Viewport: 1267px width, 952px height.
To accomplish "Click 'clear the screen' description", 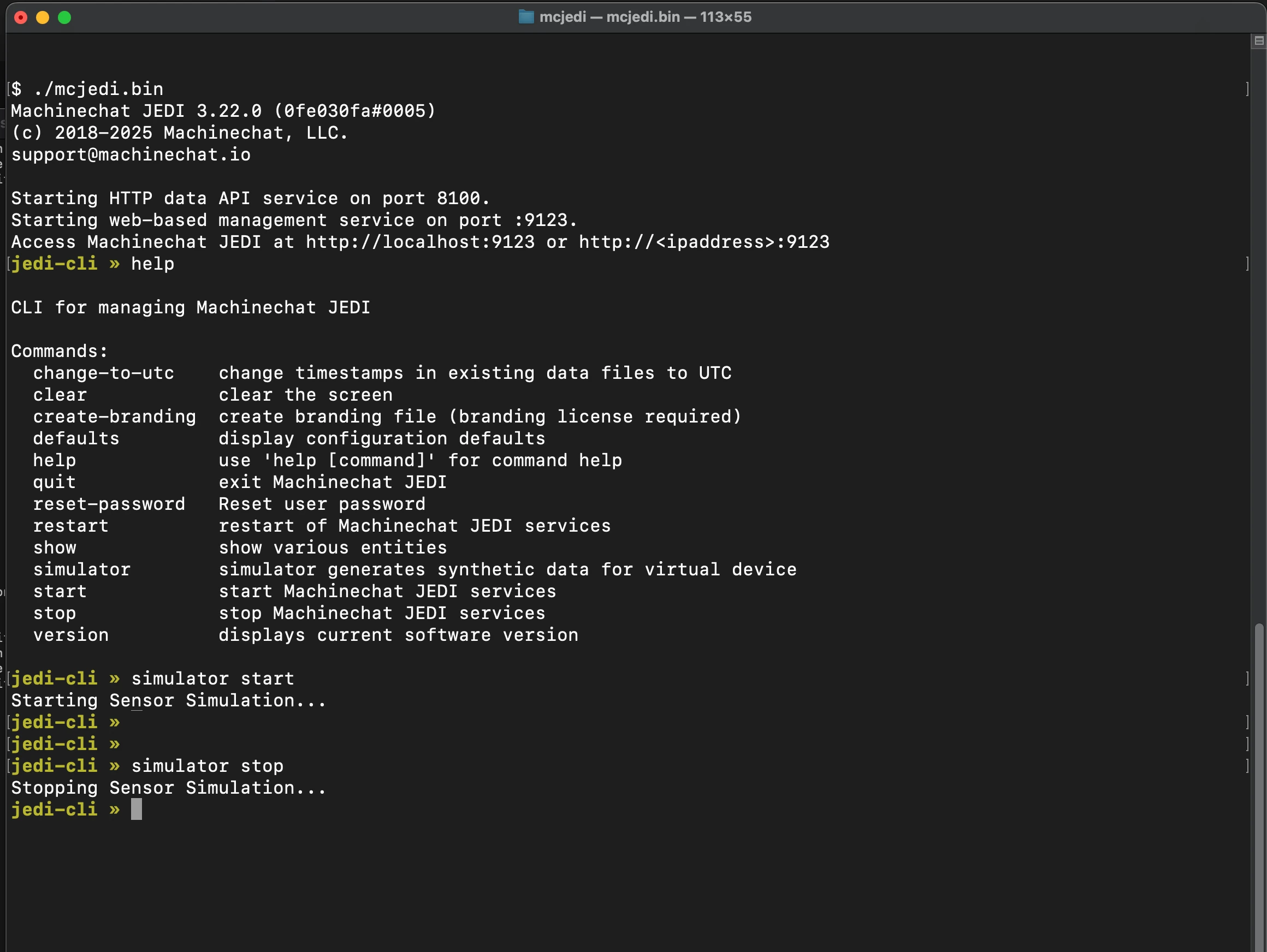I will [305, 395].
